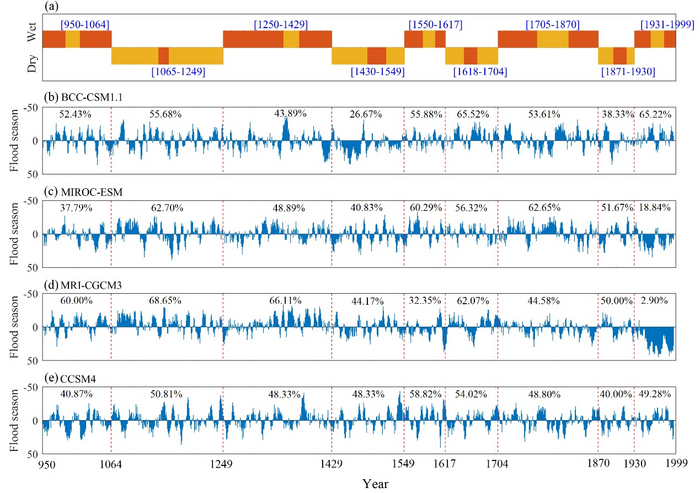The width and height of the screenshot is (700, 493).
Task: Click the 1999 tick on the Year axis
Action: pos(676,464)
